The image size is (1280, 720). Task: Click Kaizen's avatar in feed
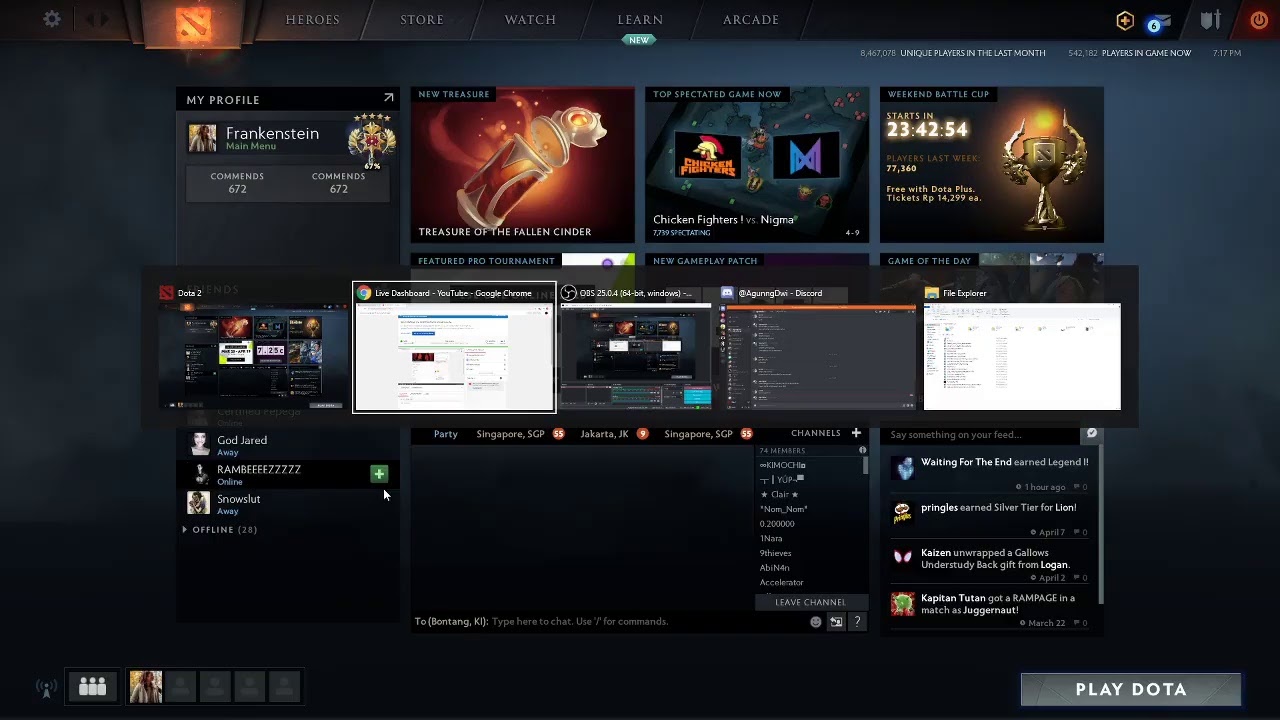(x=903, y=557)
